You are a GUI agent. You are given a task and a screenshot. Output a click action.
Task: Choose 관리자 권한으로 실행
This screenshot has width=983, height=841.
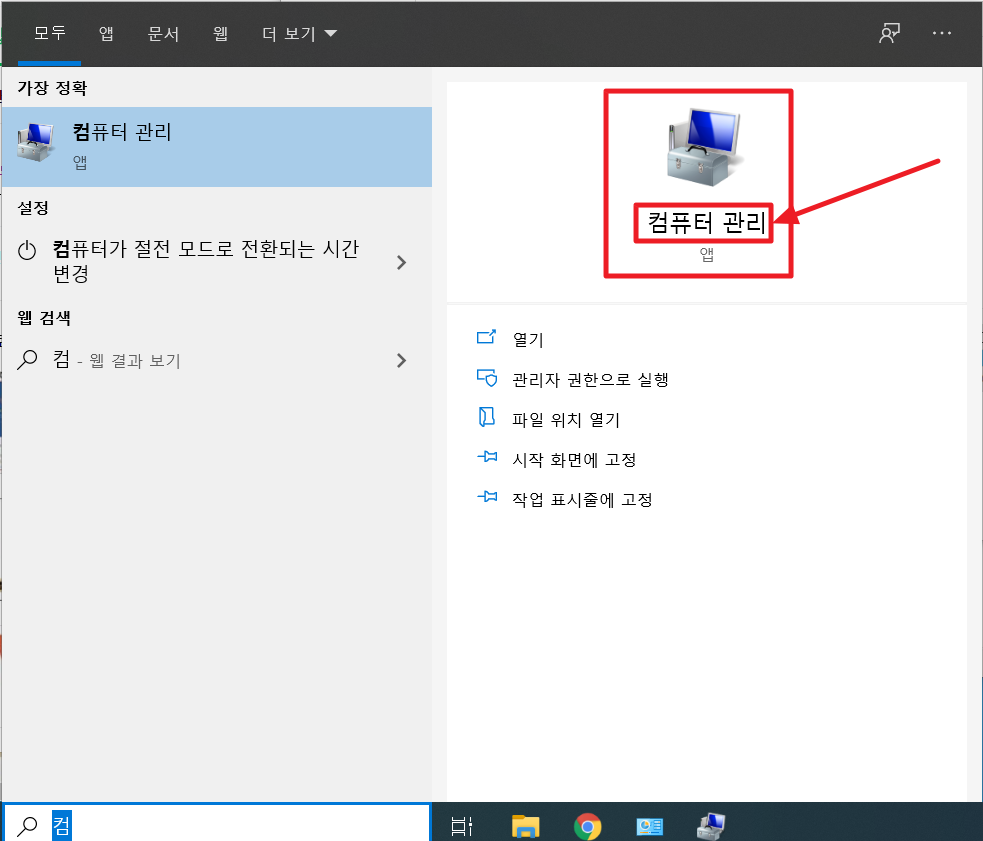[591, 379]
